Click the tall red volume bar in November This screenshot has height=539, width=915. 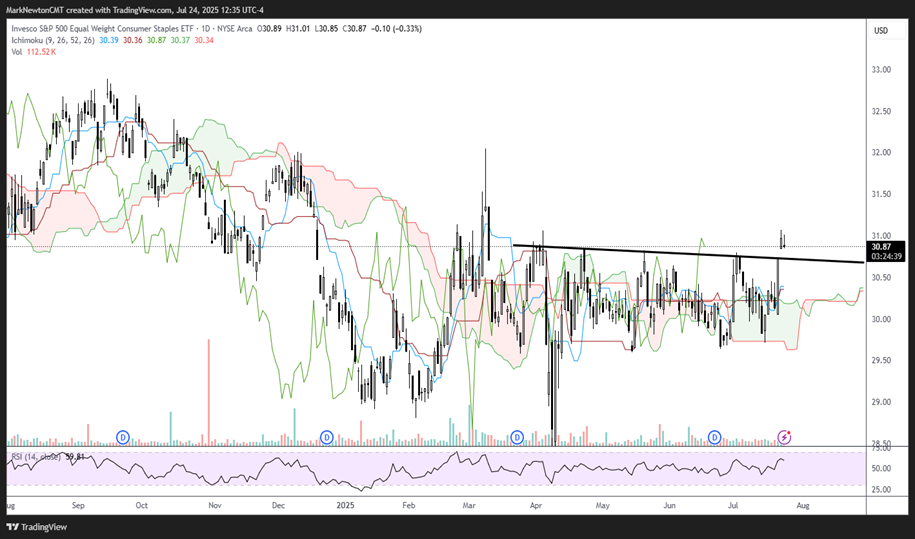pyautogui.click(x=208, y=390)
